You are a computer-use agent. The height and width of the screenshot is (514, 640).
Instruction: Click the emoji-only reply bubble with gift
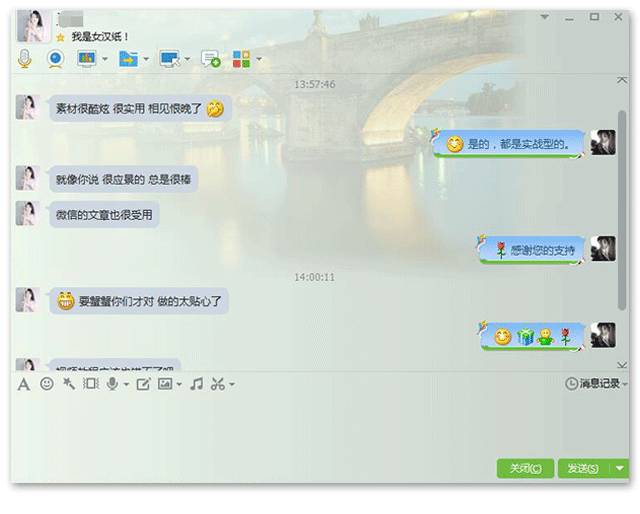[532, 337]
